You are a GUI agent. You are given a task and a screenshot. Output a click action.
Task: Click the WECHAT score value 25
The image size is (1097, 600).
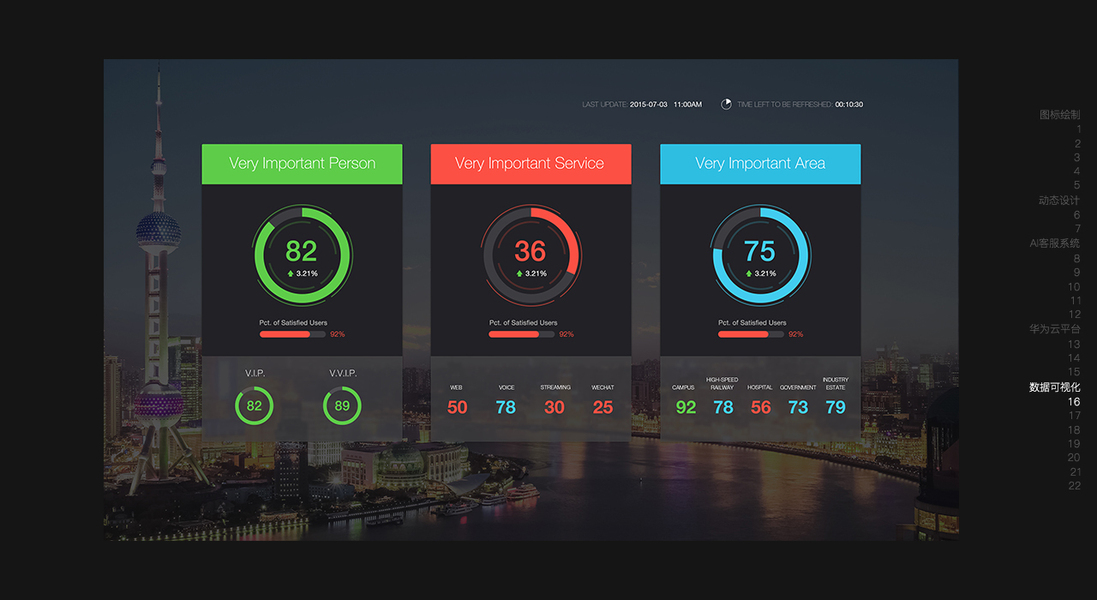coord(602,407)
